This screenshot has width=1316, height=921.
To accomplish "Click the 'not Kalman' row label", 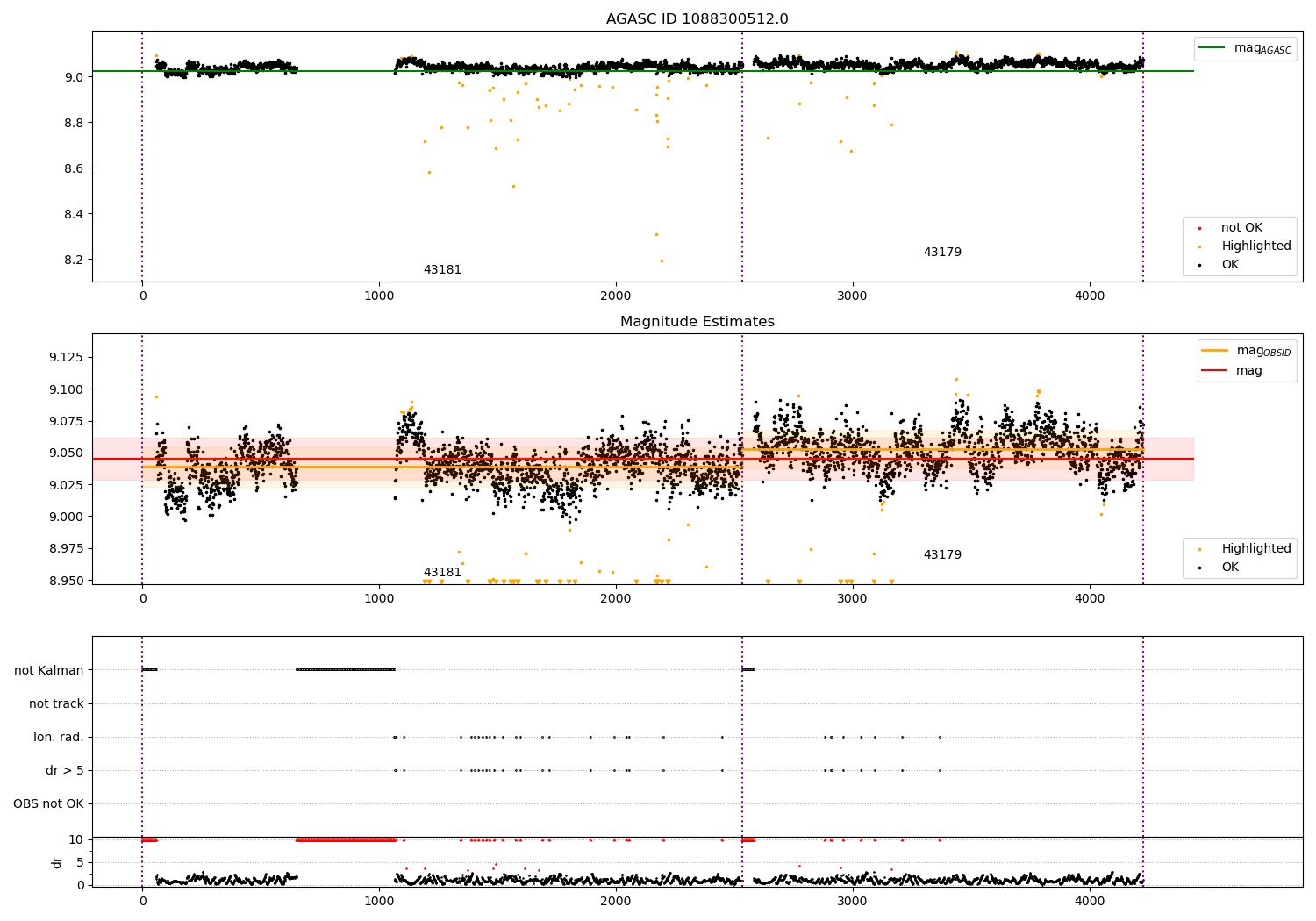I will point(49,671).
